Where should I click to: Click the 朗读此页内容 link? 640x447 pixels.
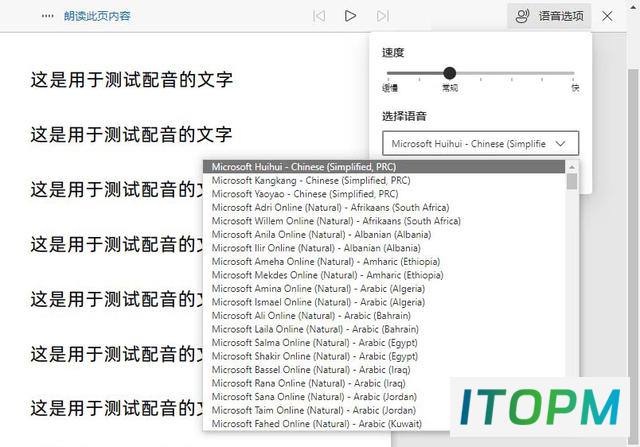(97, 16)
